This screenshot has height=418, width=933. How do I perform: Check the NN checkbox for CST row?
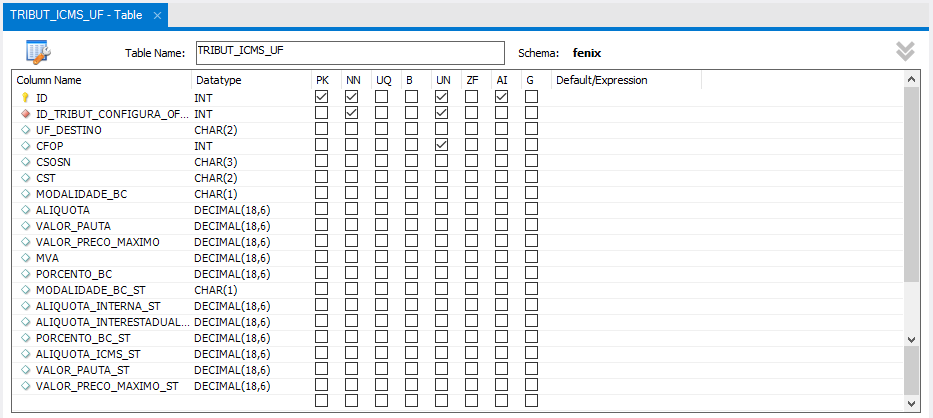pos(351,177)
